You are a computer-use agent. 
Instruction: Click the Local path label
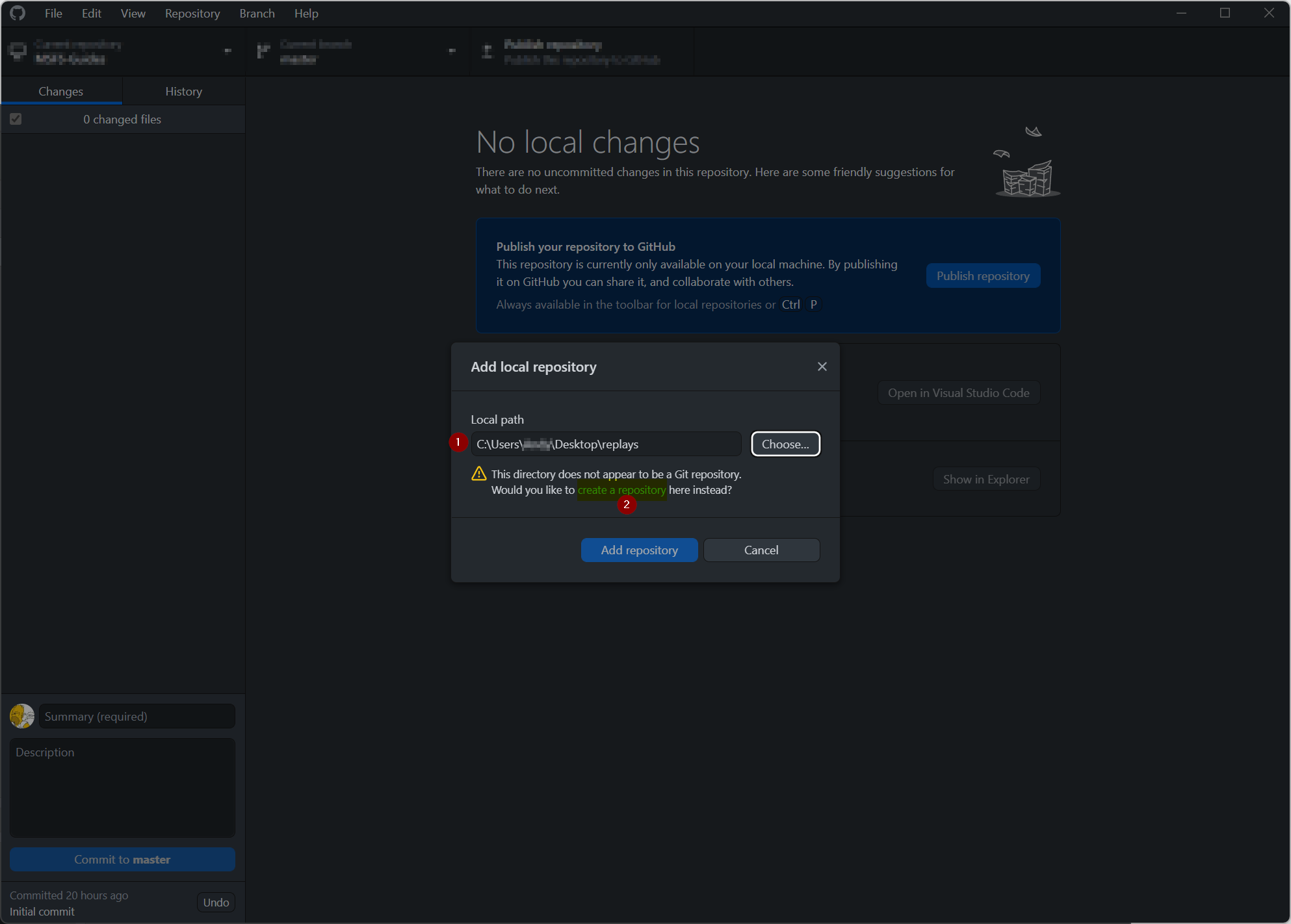[497, 419]
